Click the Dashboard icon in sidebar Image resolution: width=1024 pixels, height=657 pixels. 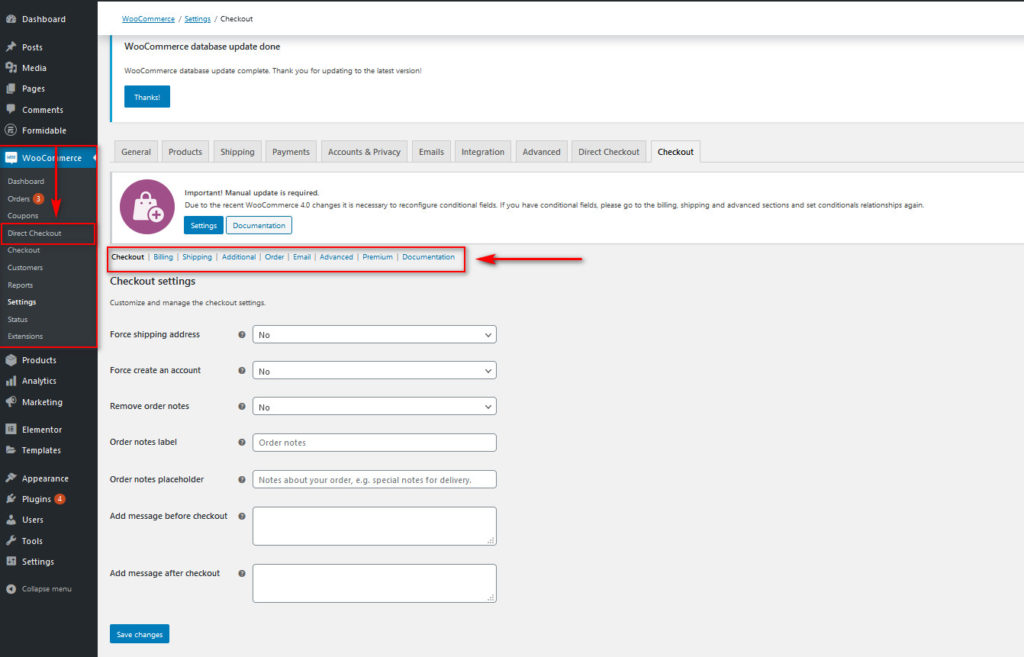pos(11,19)
